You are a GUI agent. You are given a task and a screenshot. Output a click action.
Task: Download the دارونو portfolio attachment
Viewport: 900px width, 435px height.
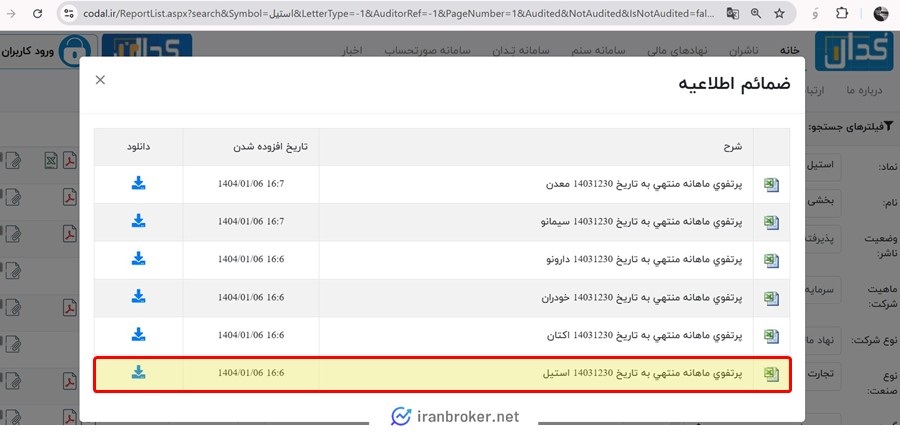click(x=138, y=259)
